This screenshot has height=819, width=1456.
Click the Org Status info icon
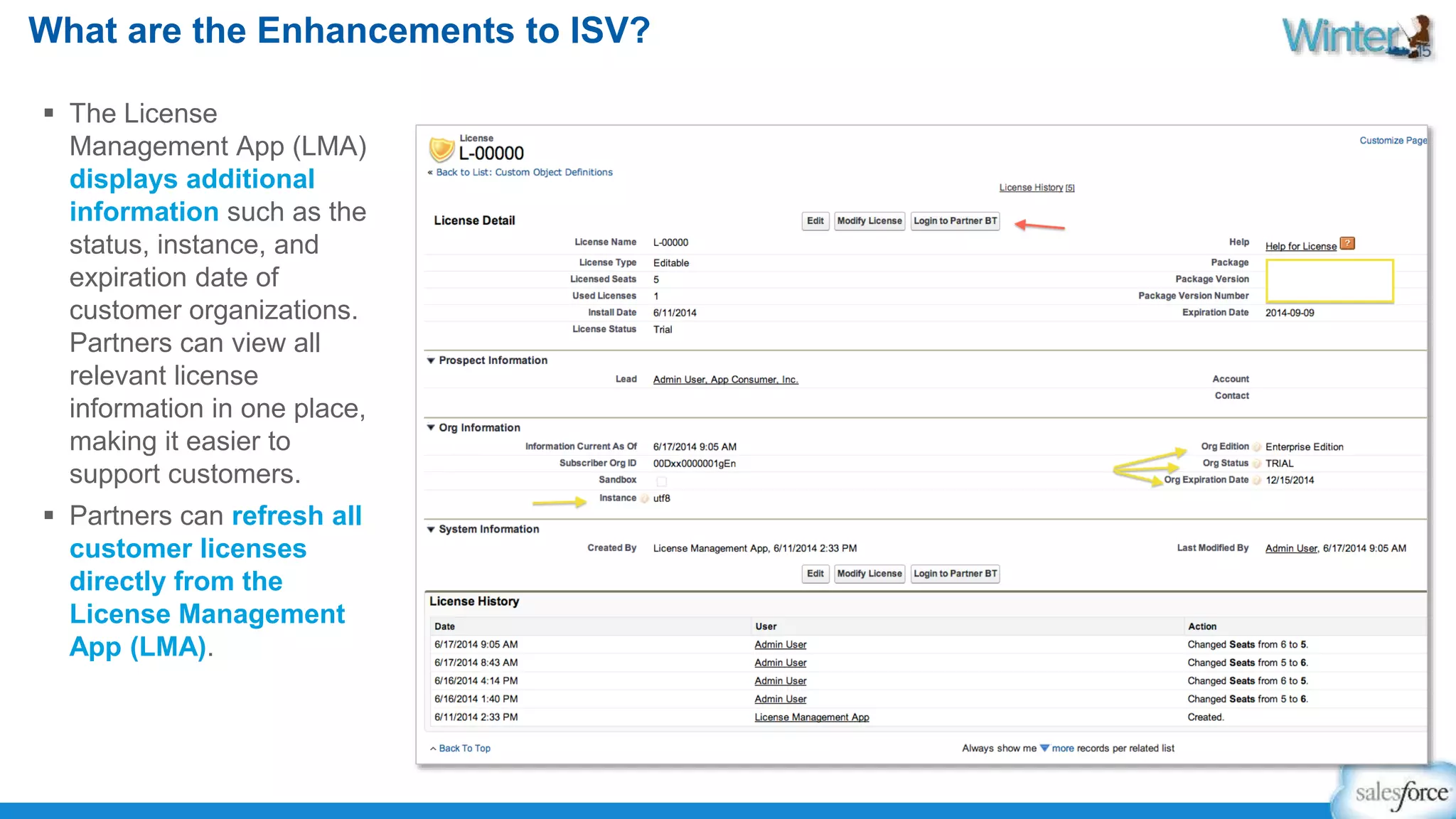pos(1257,464)
